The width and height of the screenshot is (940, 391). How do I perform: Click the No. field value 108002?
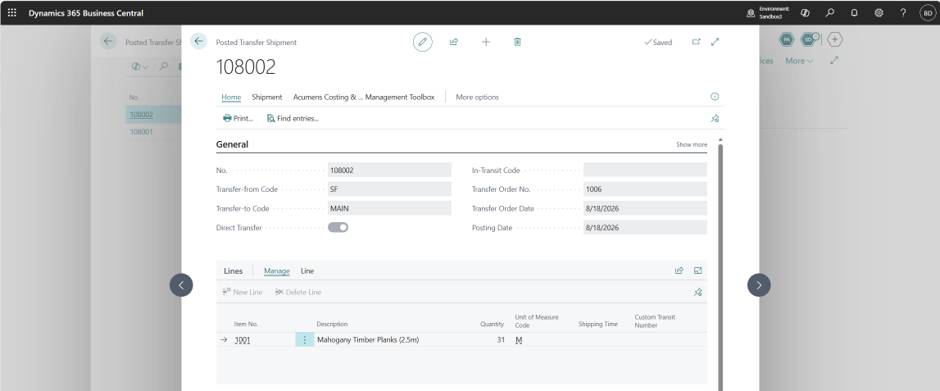(390, 170)
